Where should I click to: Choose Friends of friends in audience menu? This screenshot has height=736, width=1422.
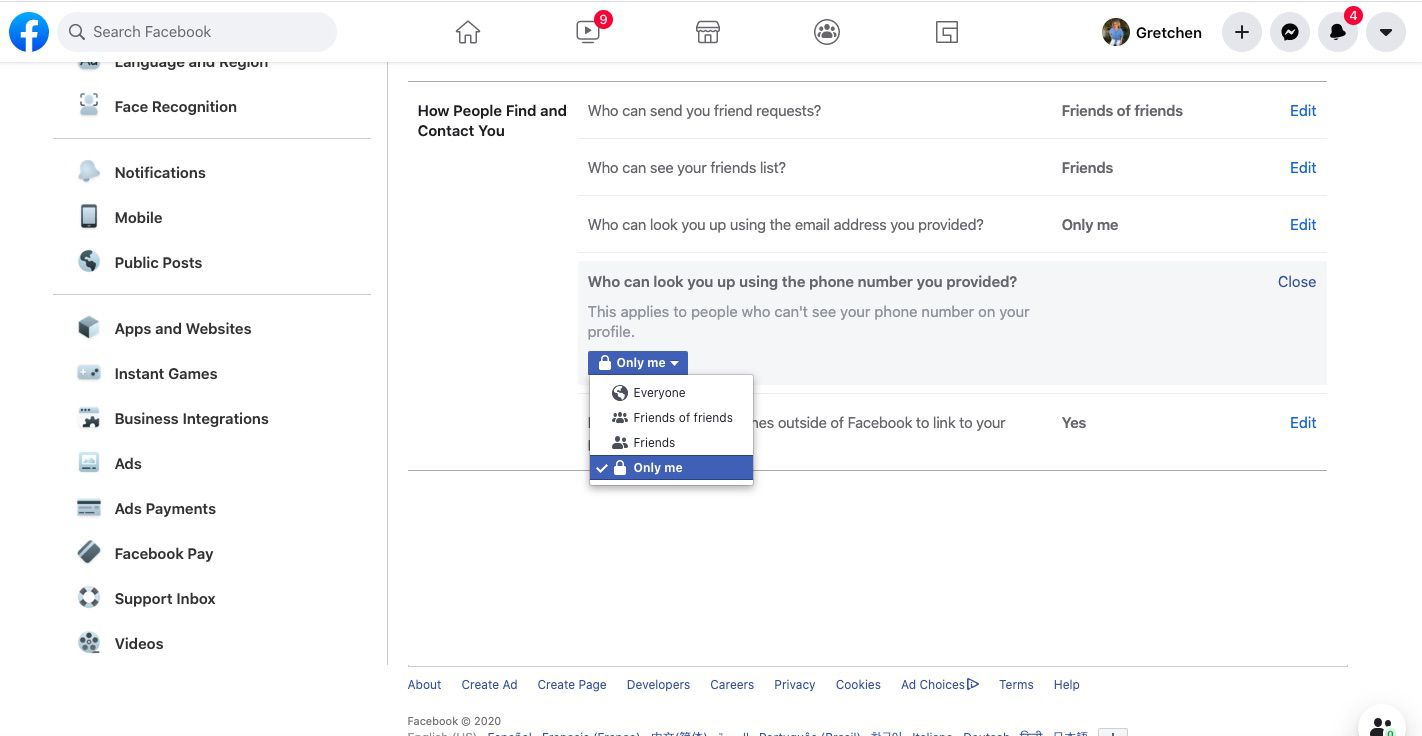click(x=671, y=418)
